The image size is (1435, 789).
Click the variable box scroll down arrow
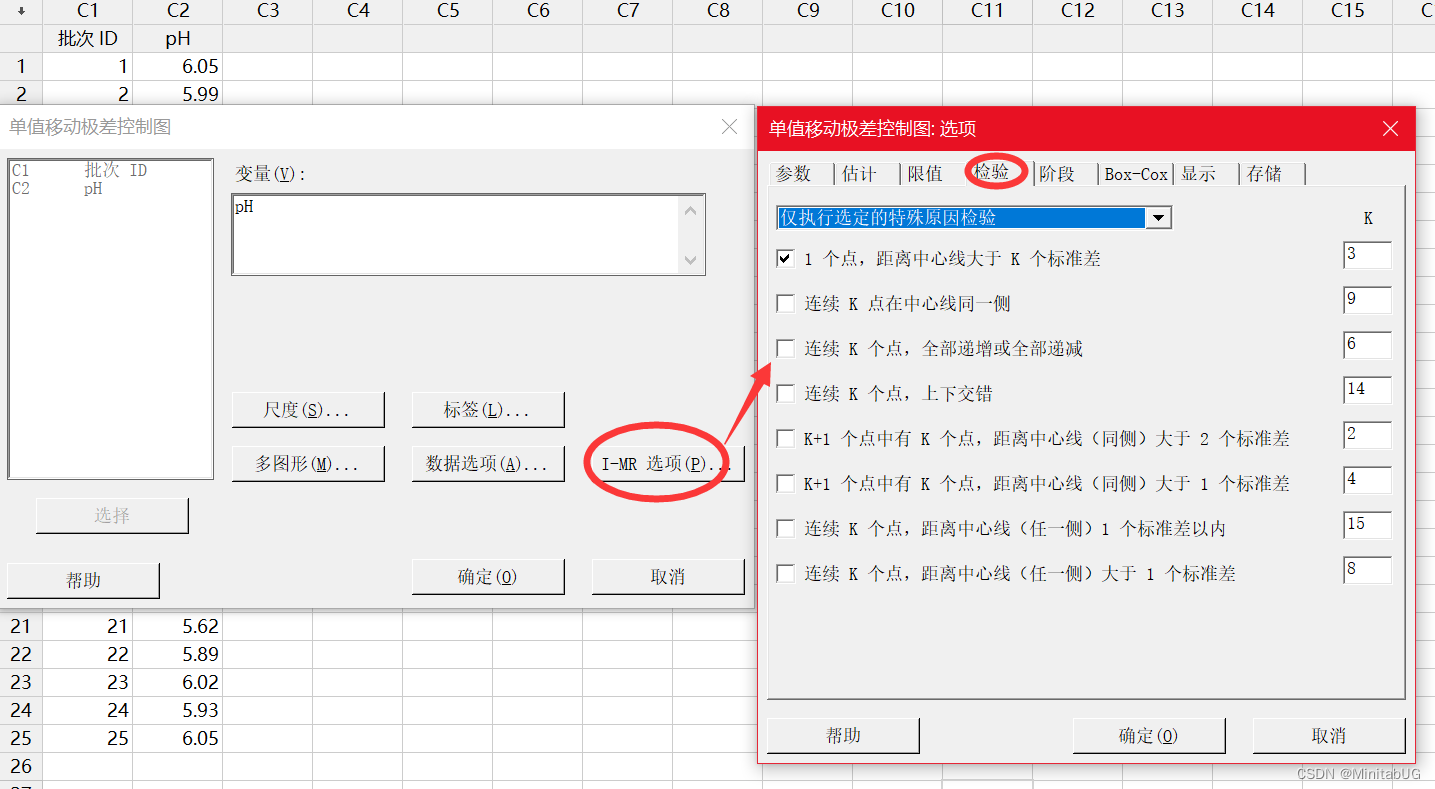tap(691, 260)
